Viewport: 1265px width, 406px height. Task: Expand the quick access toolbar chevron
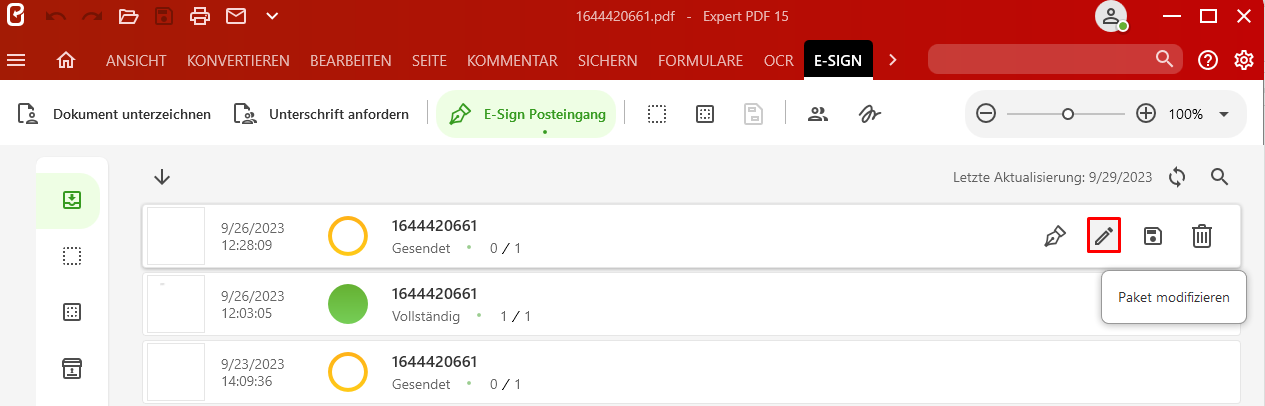[273, 16]
